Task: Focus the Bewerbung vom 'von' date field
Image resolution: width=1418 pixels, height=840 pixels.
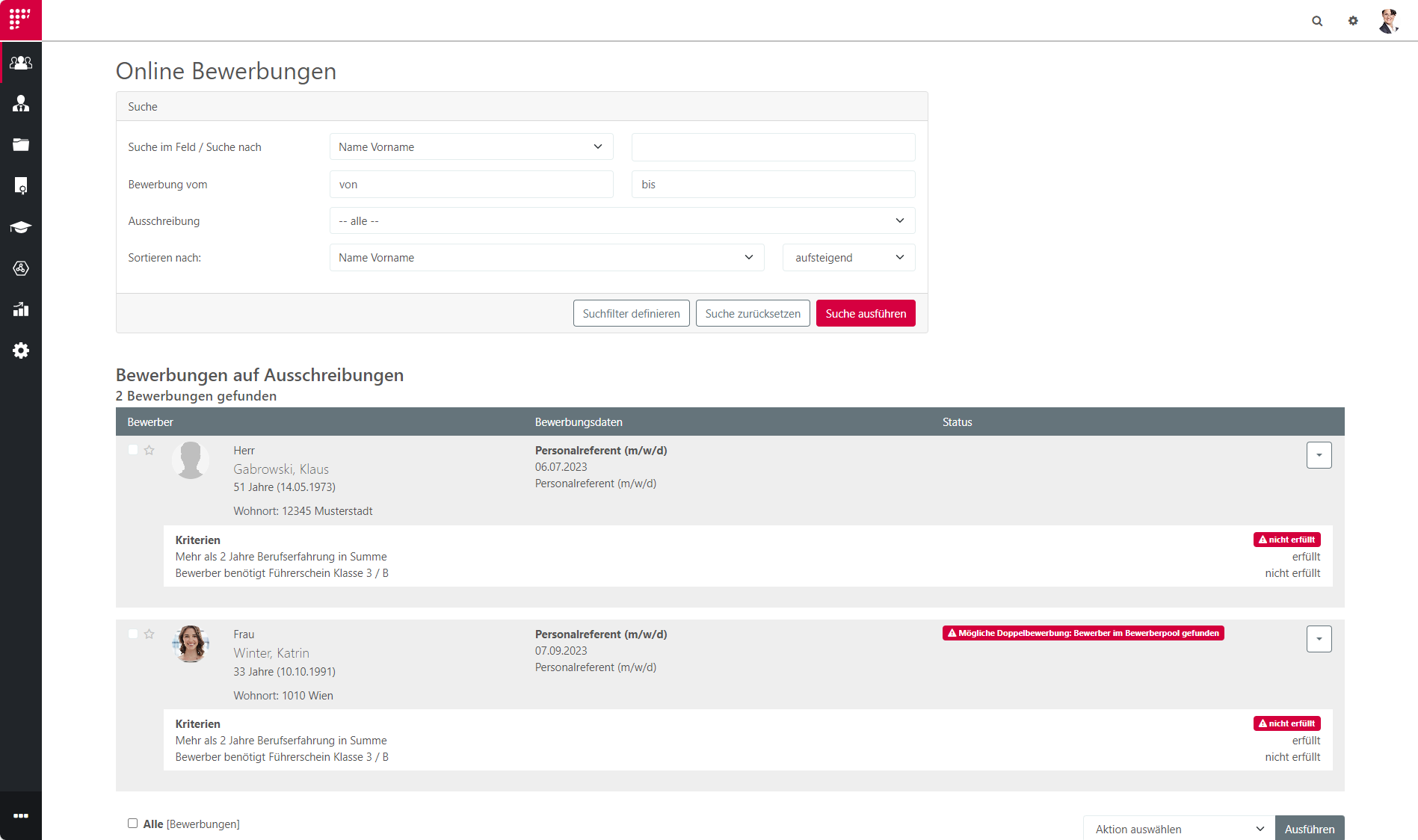Action: (471, 185)
